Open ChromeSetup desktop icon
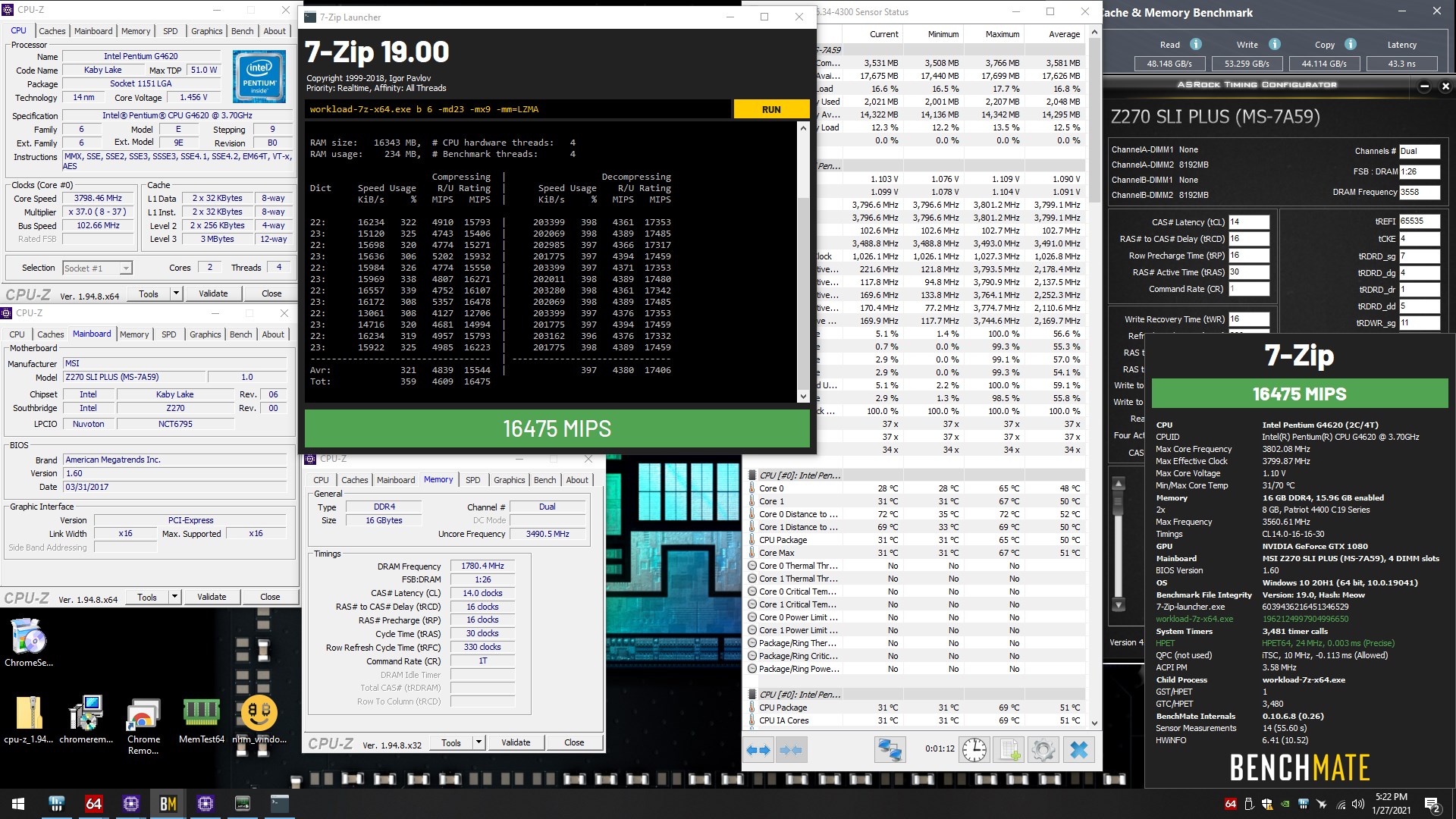The image size is (1456, 819). 29,642
